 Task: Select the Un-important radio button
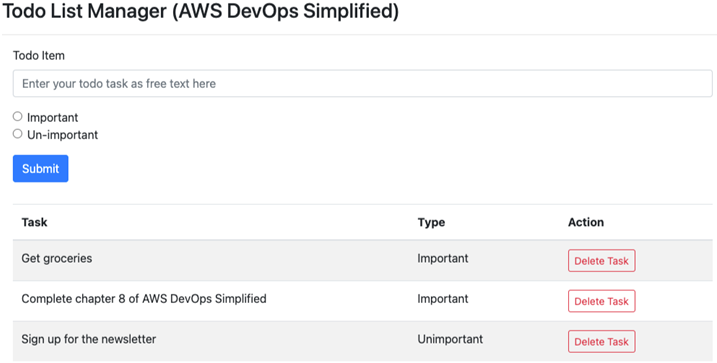coord(17,134)
